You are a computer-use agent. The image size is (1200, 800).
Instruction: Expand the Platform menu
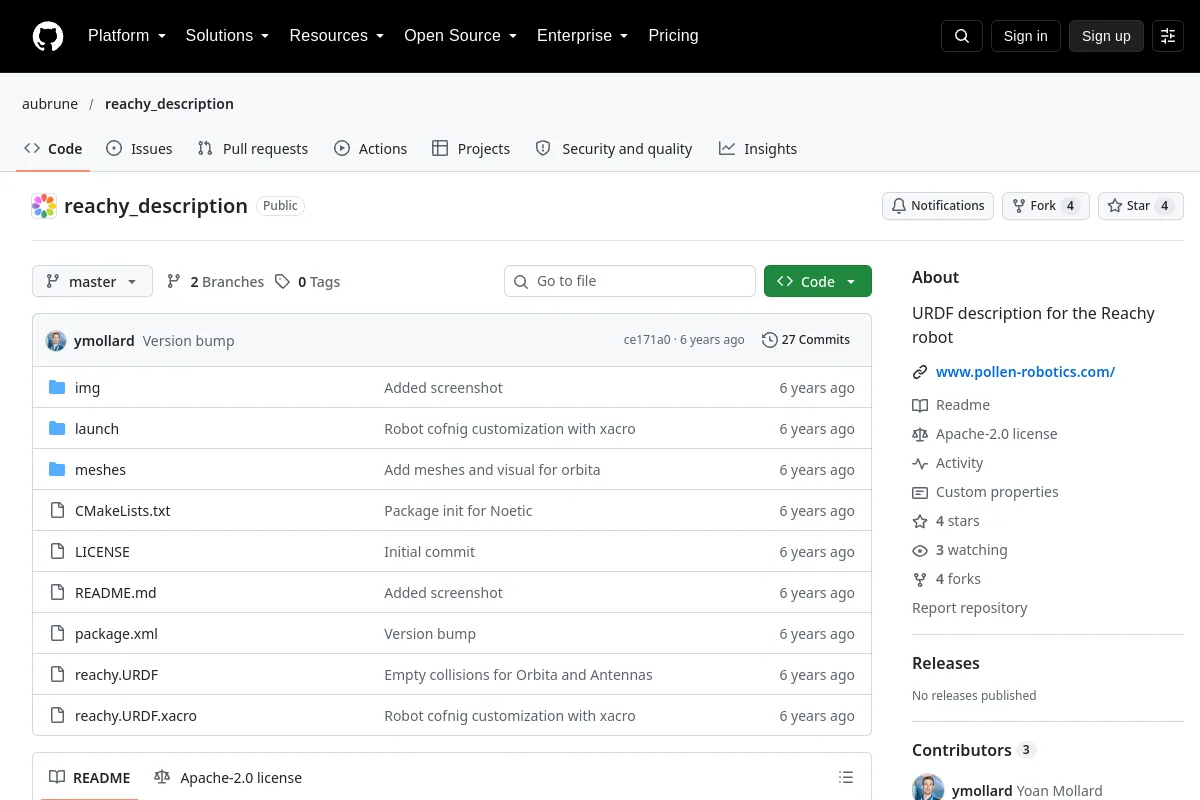point(127,36)
